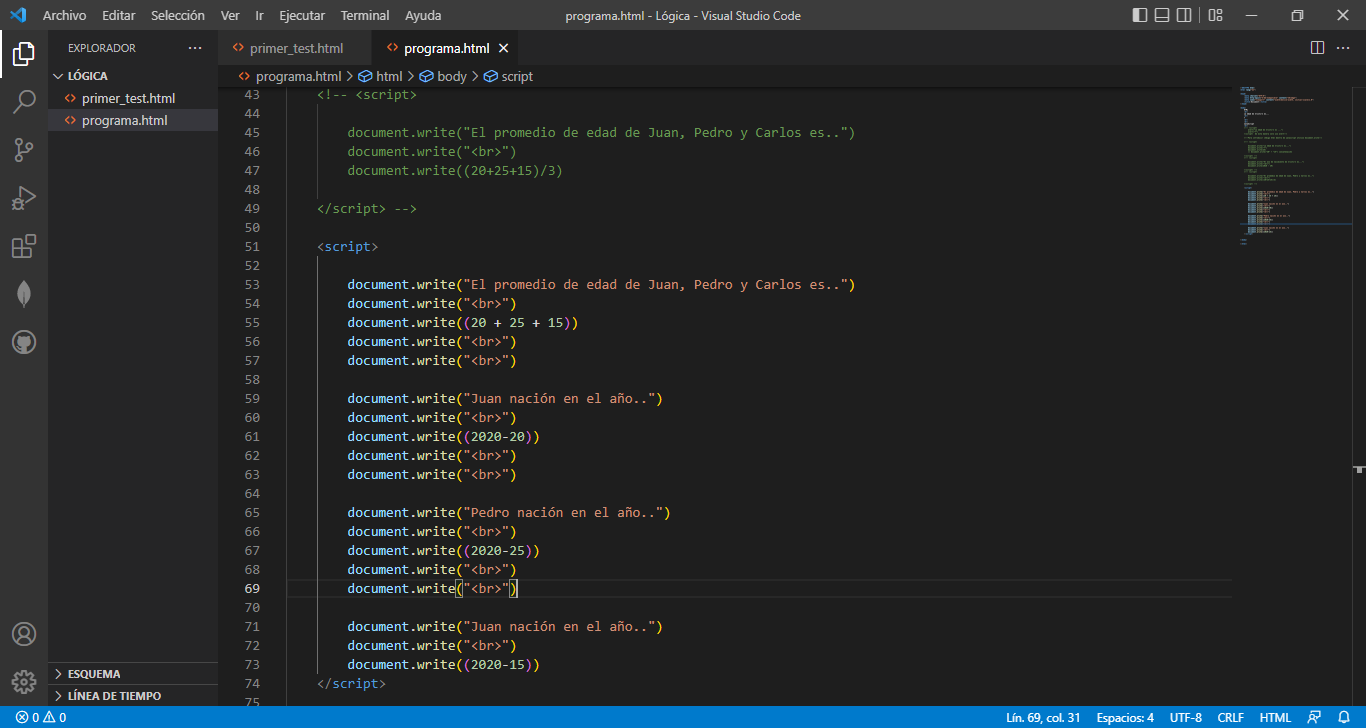Screen dimensions: 1366x728
Task: Split the editor to the right
Action: 1318,48
